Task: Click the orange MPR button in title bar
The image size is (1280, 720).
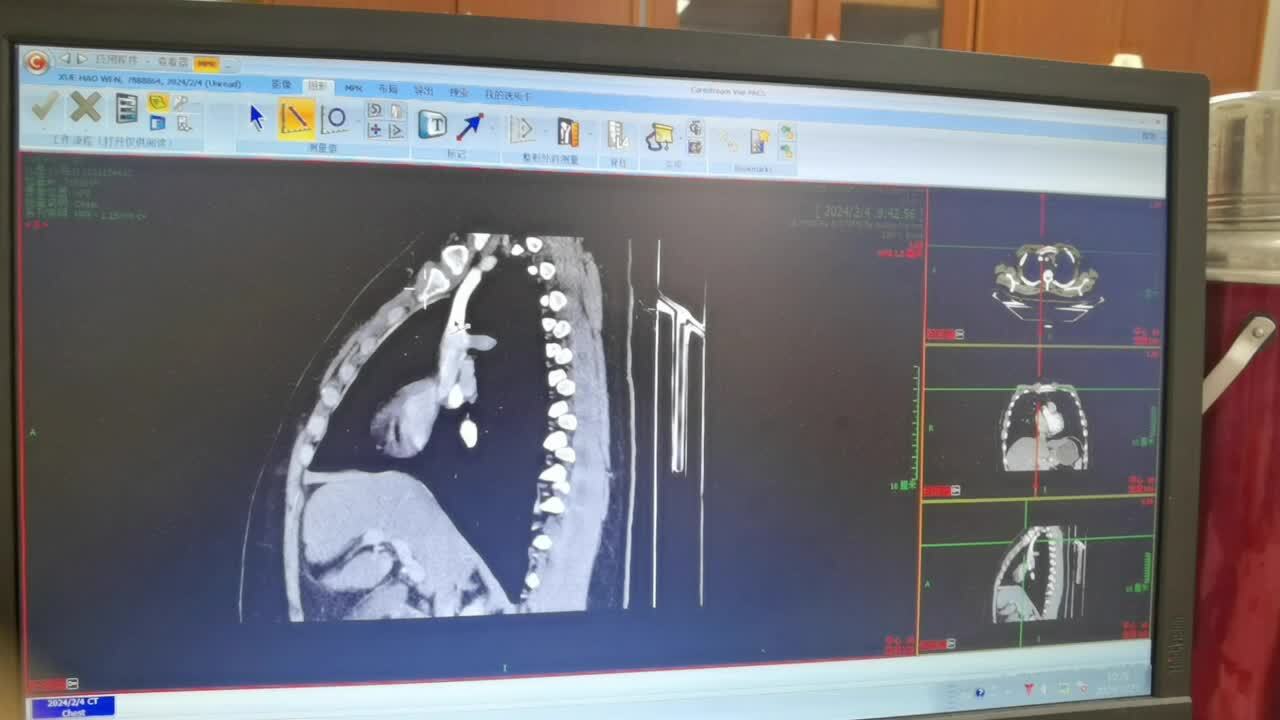Action: coord(207,63)
